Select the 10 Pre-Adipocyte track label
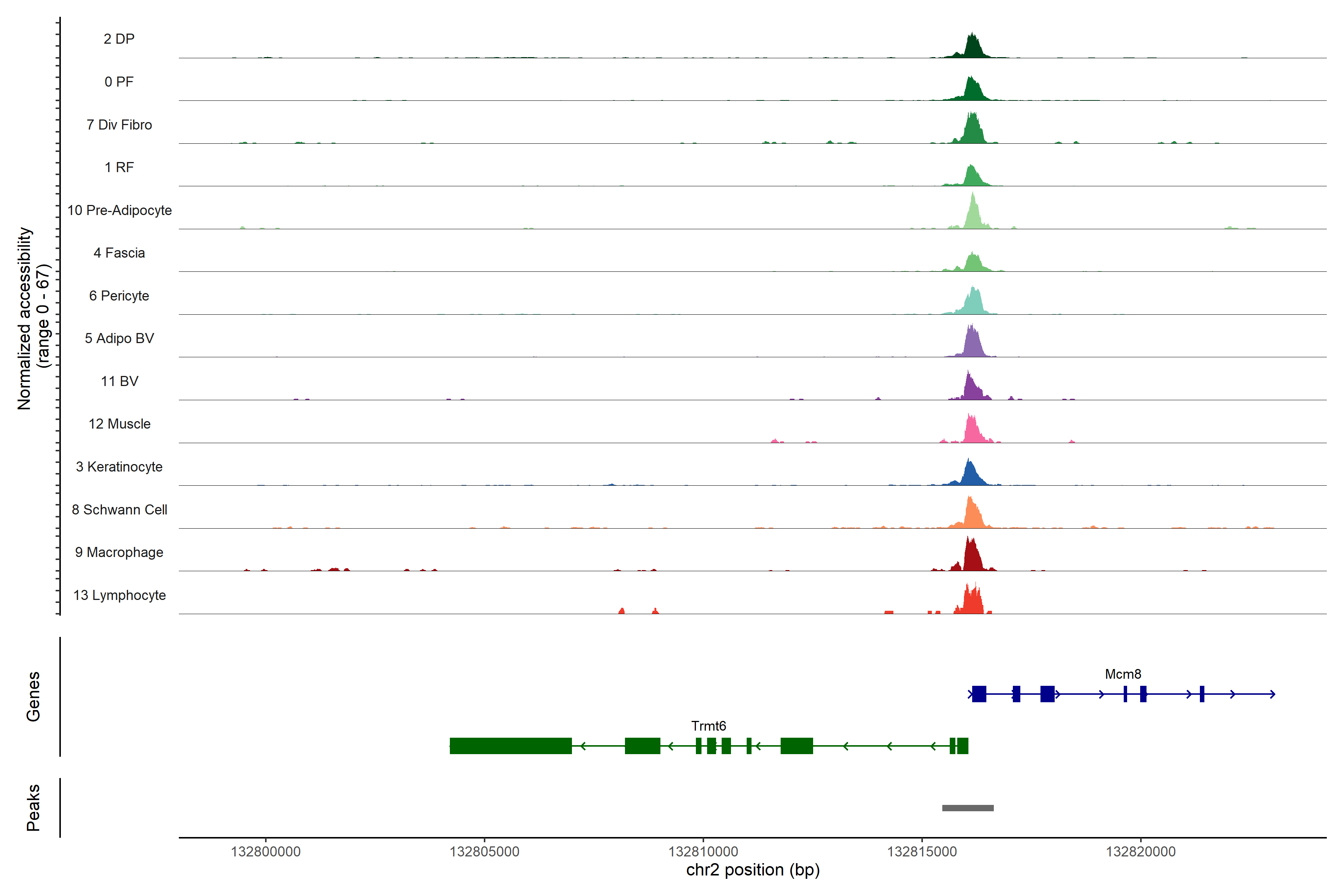1344x896 pixels. point(119,210)
